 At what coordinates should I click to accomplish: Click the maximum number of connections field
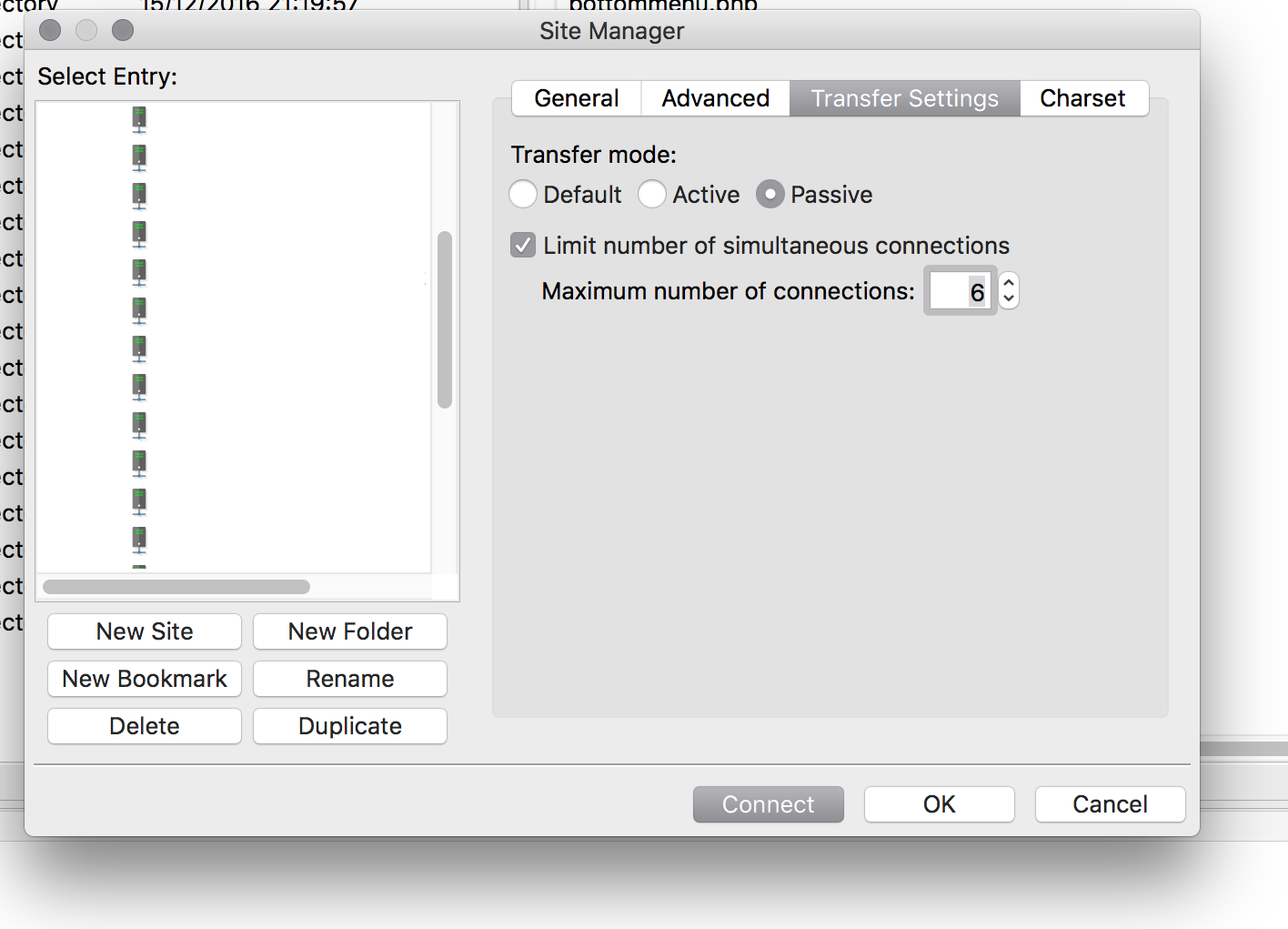coord(959,291)
